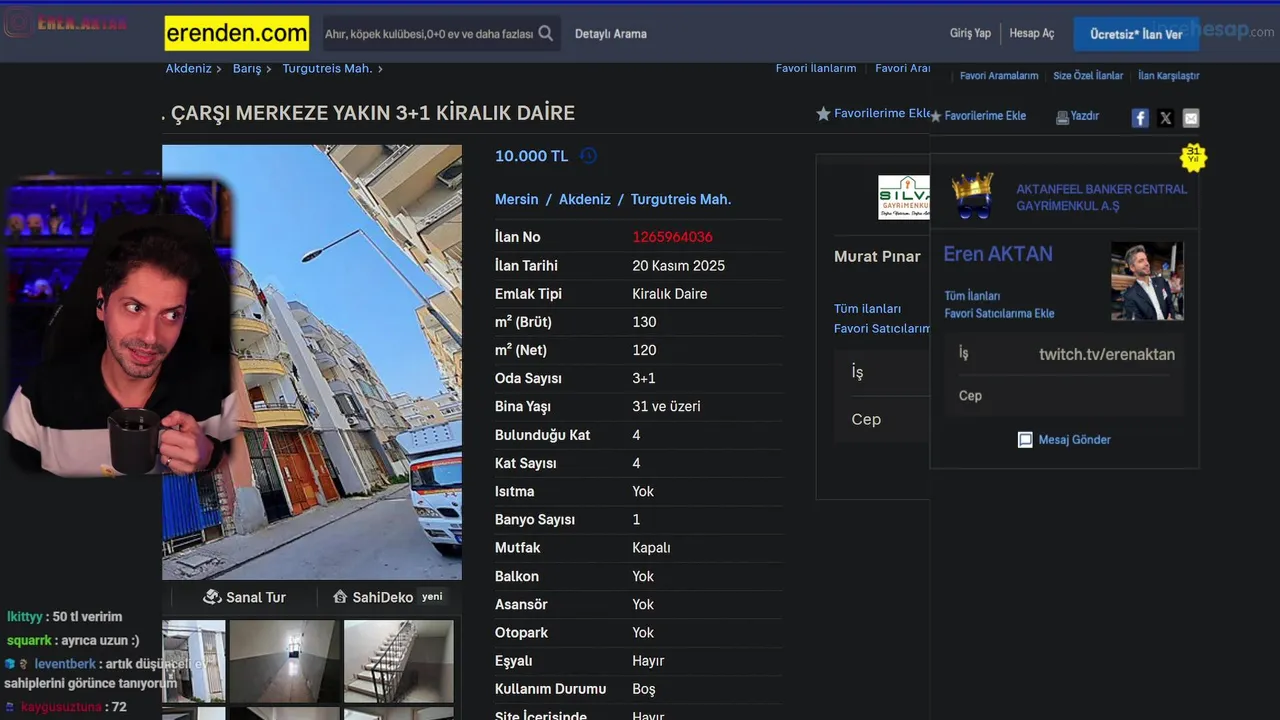1280x720 pixels.
Task: Click Tüm ilanları under Murat Pınar
Action: (x=867, y=309)
